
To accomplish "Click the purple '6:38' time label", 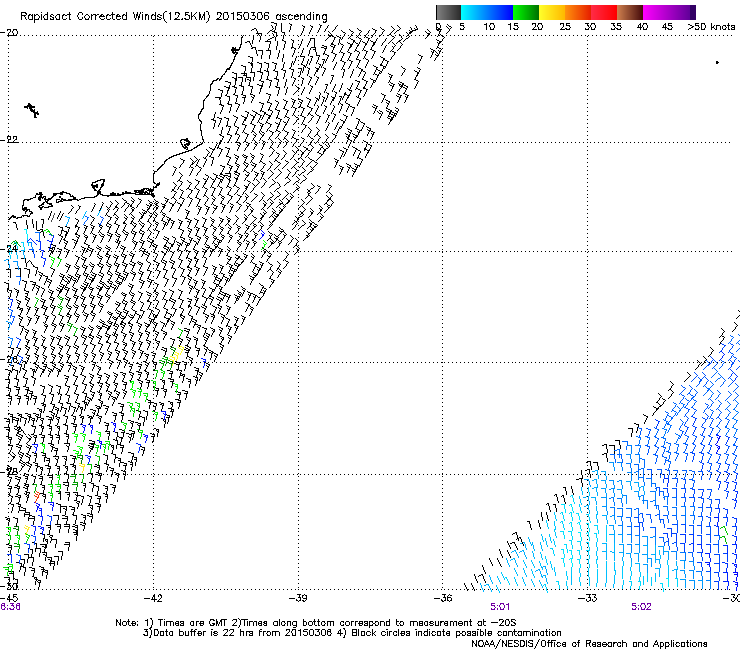I will tap(10, 607).
